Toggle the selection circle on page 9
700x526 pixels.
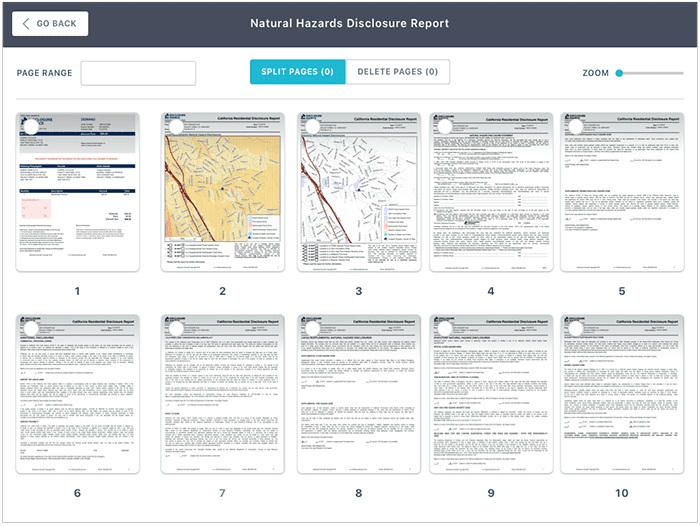444,328
